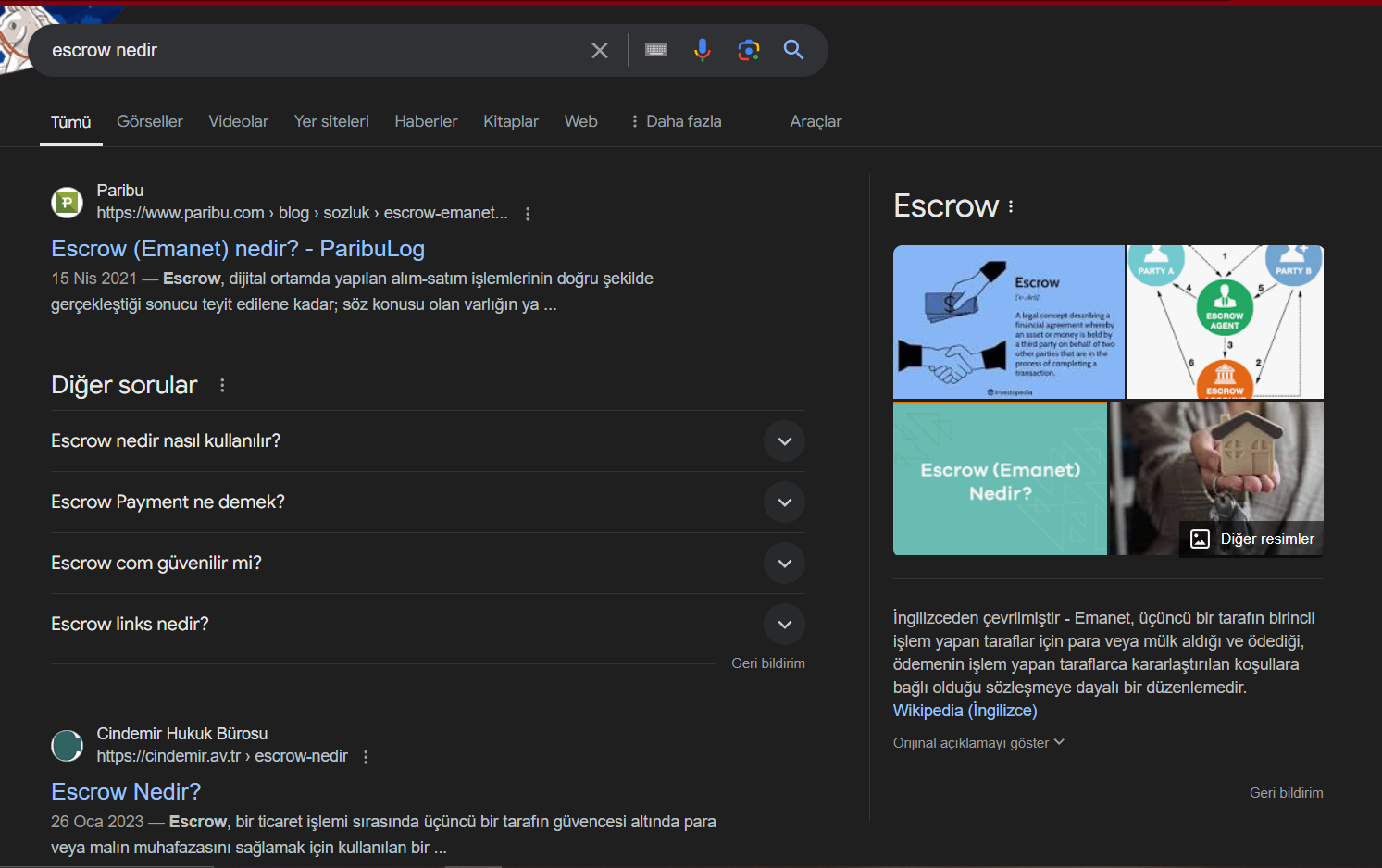
Task: Select the Tümü tab
Action: [x=71, y=122]
